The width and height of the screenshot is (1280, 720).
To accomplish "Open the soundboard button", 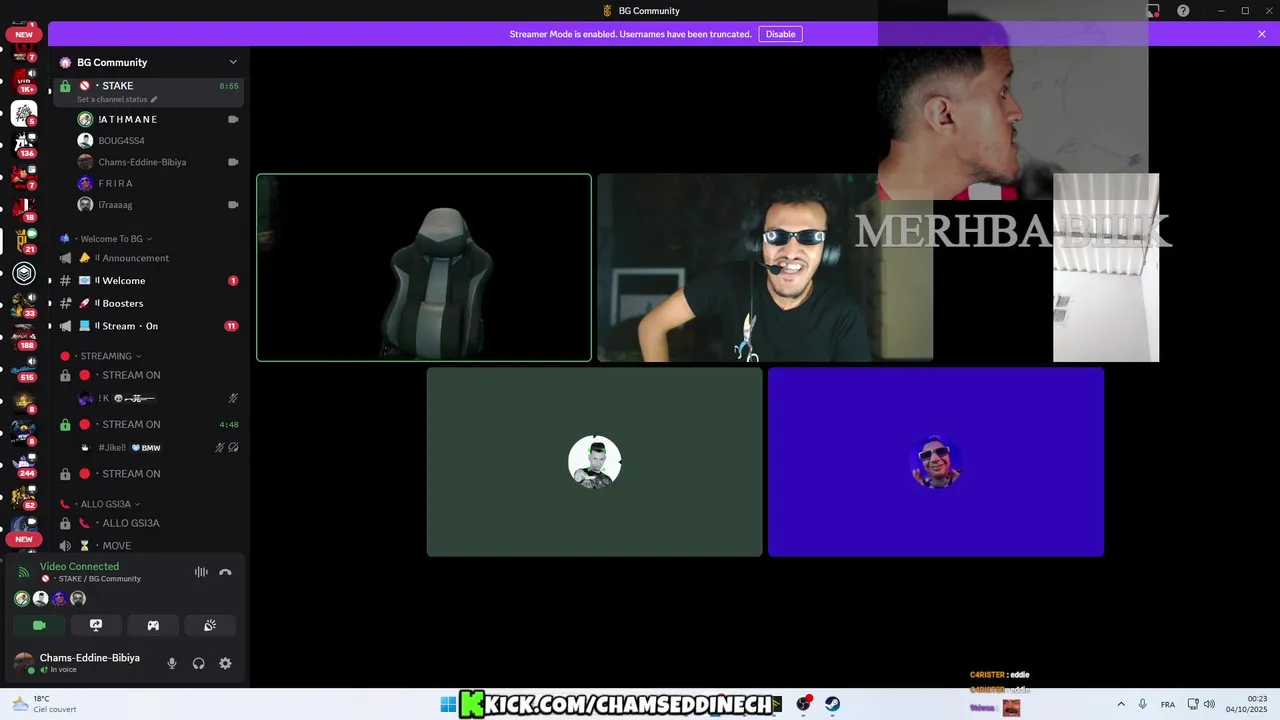I will pos(210,625).
